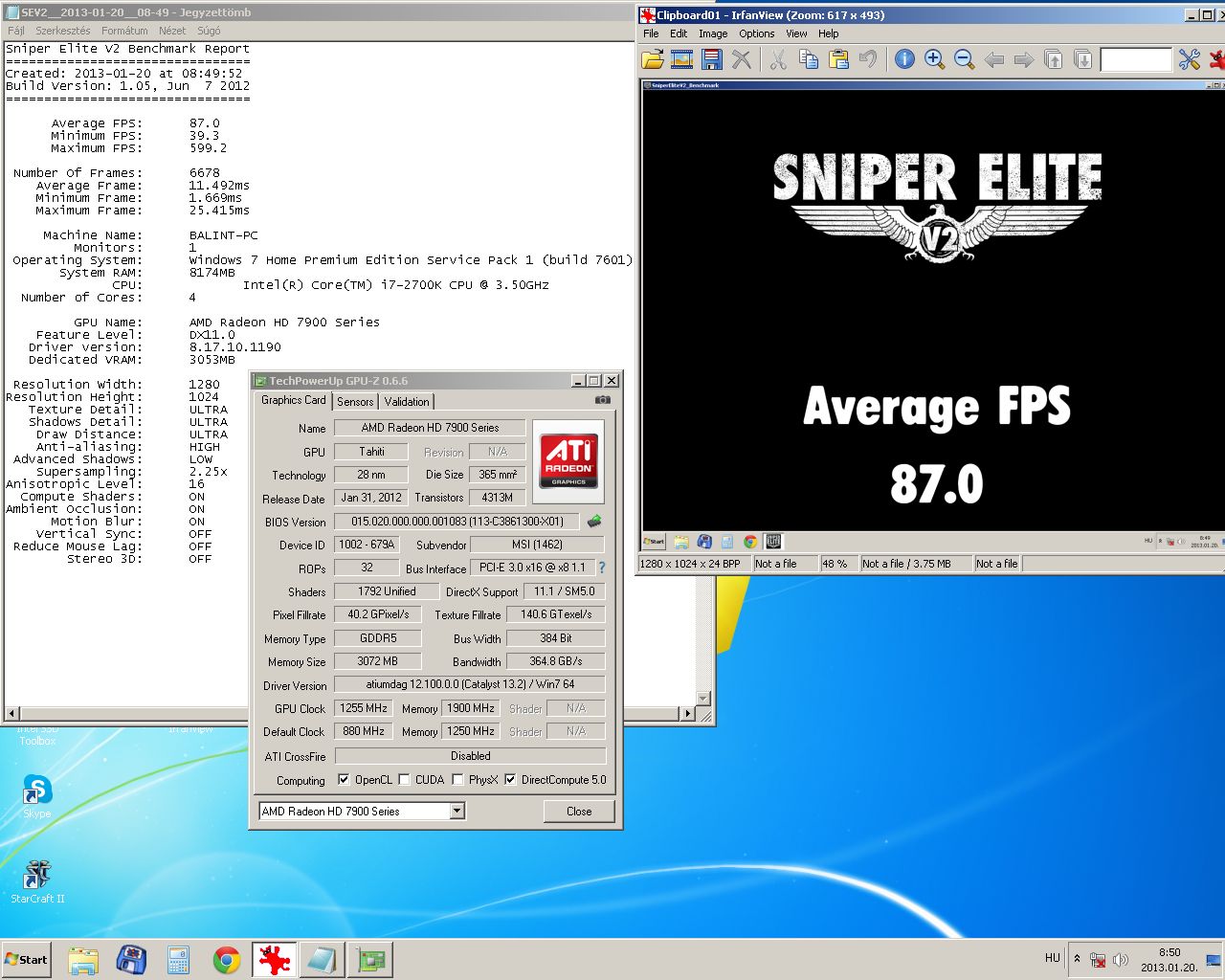1225x980 pixels.
Task: Open the File menu in IrfanView
Action: (x=651, y=33)
